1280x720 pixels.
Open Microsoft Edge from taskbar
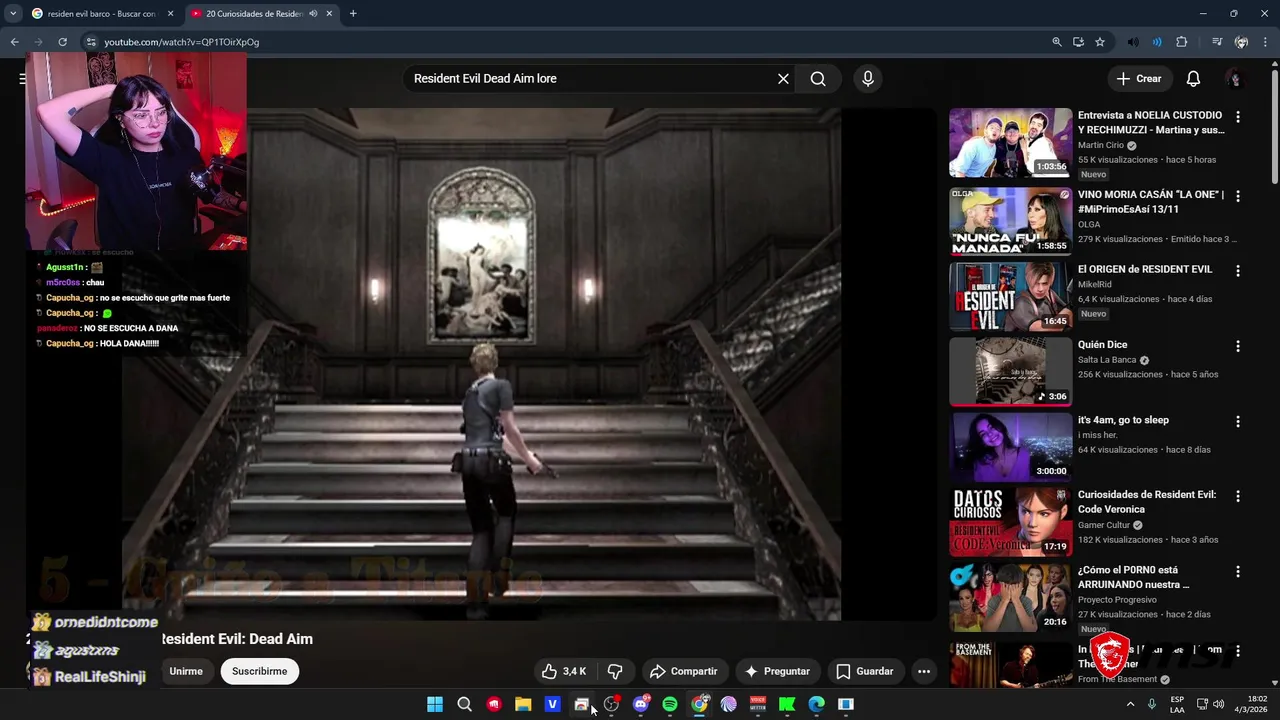point(817,704)
